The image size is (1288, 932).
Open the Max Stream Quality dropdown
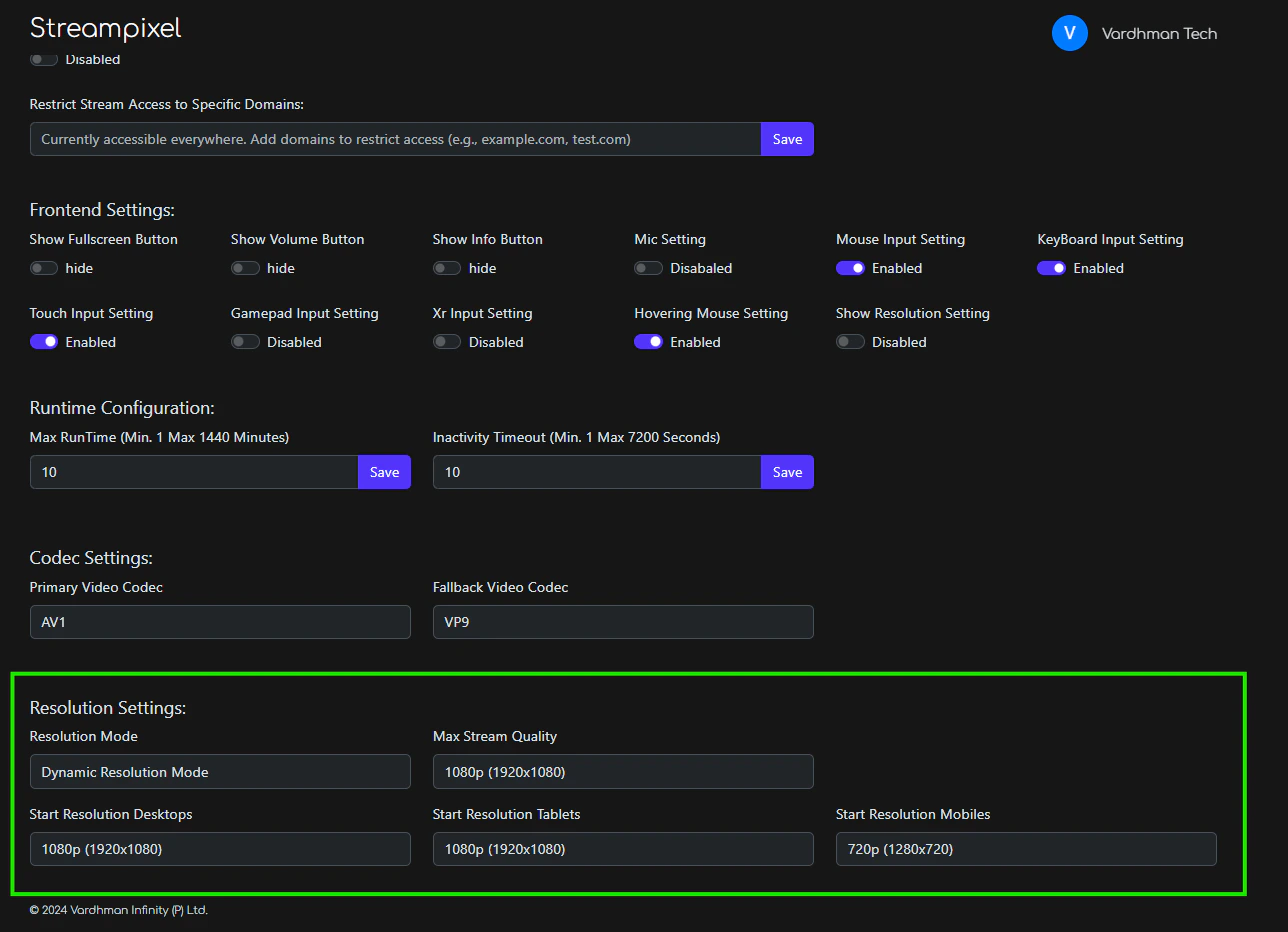click(623, 772)
